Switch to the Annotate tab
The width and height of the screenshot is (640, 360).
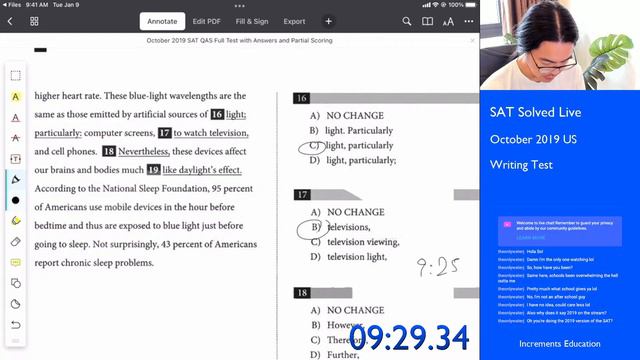tap(162, 21)
